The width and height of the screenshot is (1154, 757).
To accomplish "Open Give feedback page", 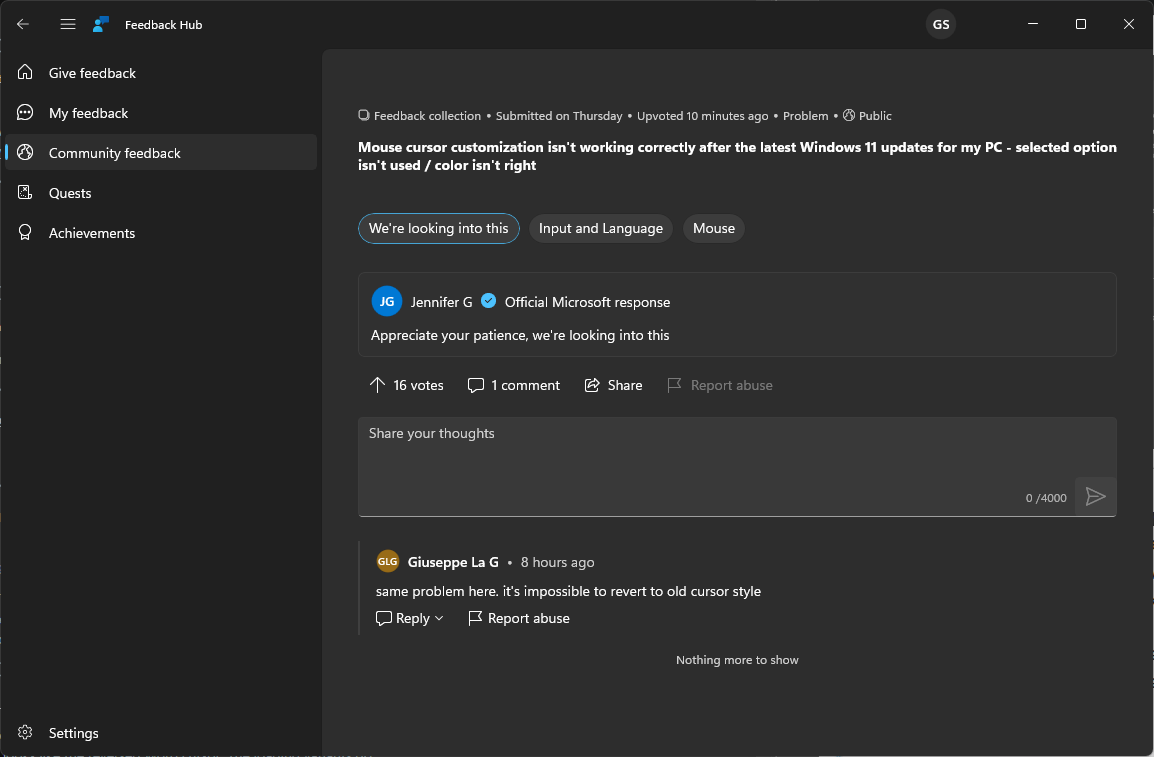I will (161, 73).
